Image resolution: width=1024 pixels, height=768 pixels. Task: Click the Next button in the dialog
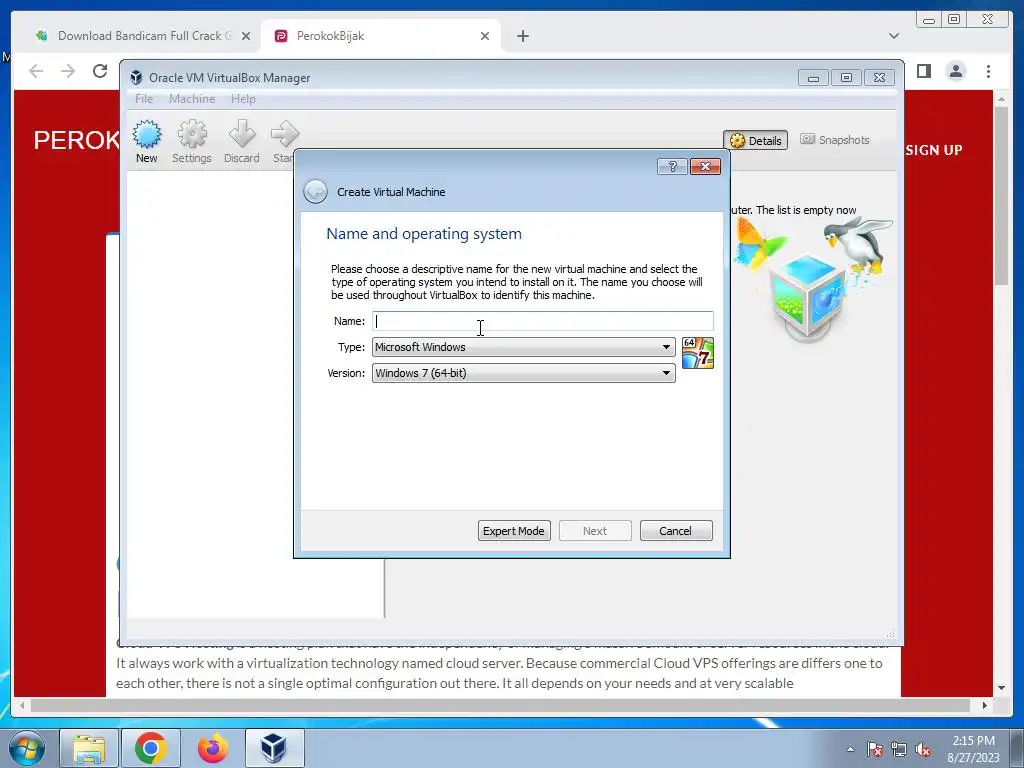click(595, 531)
